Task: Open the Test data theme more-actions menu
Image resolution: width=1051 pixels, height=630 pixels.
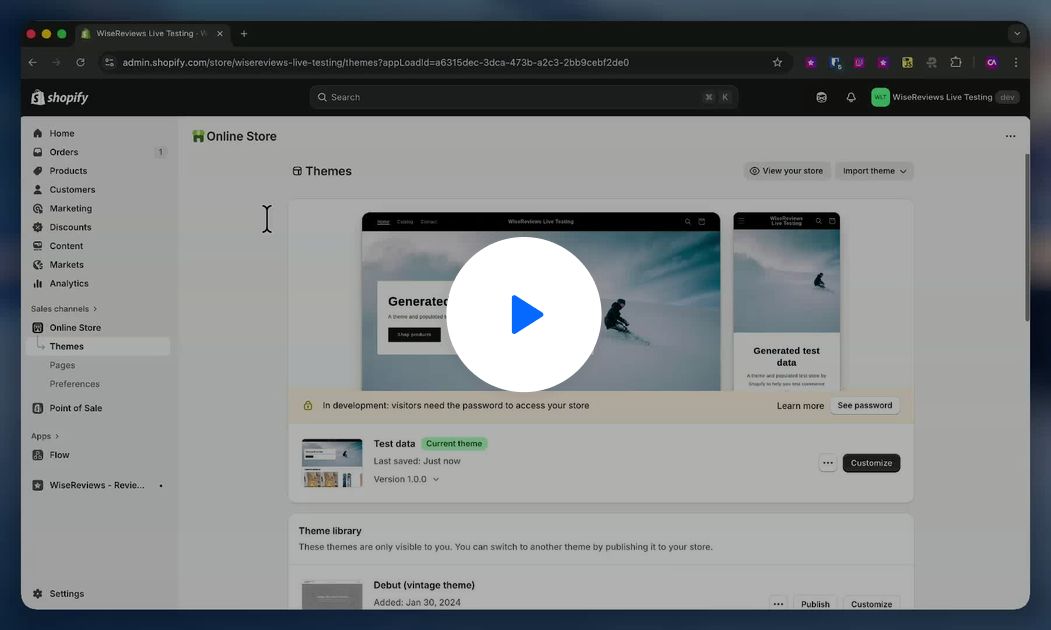Action: [x=828, y=463]
